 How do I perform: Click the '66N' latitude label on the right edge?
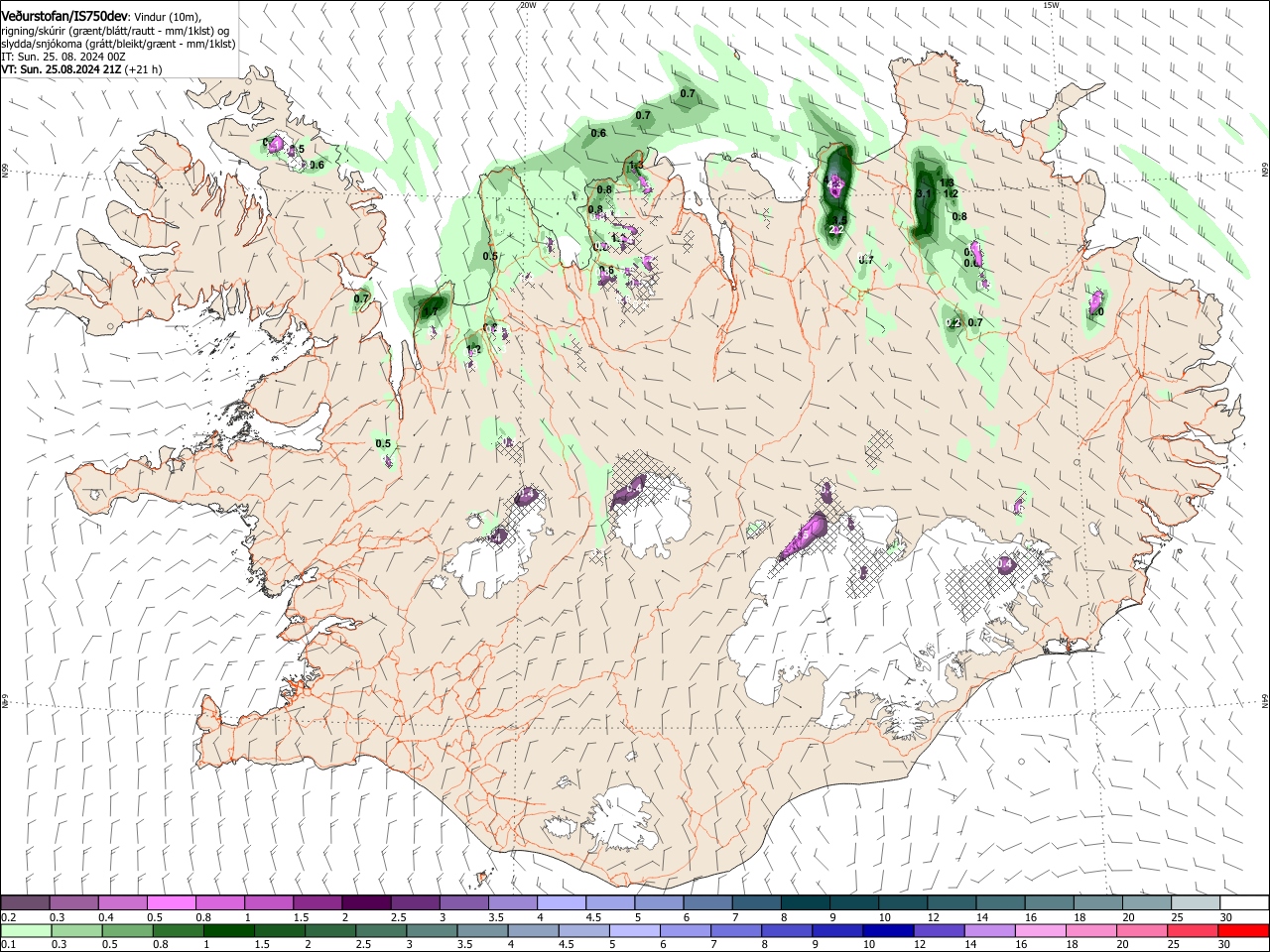coord(1265,171)
